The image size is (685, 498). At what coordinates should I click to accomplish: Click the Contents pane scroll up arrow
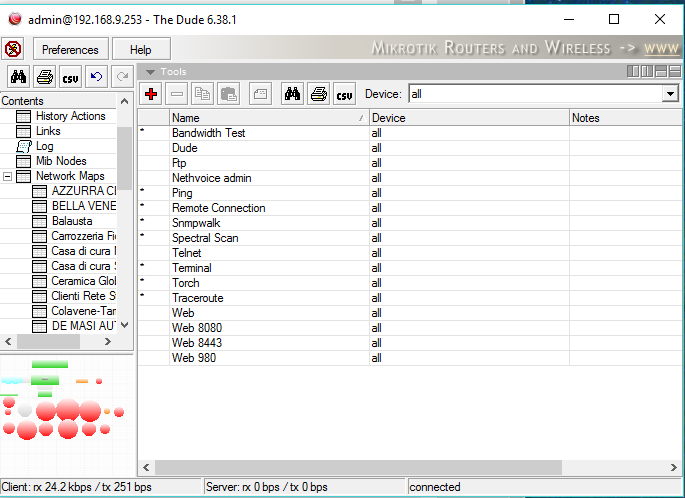tap(125, 101)
